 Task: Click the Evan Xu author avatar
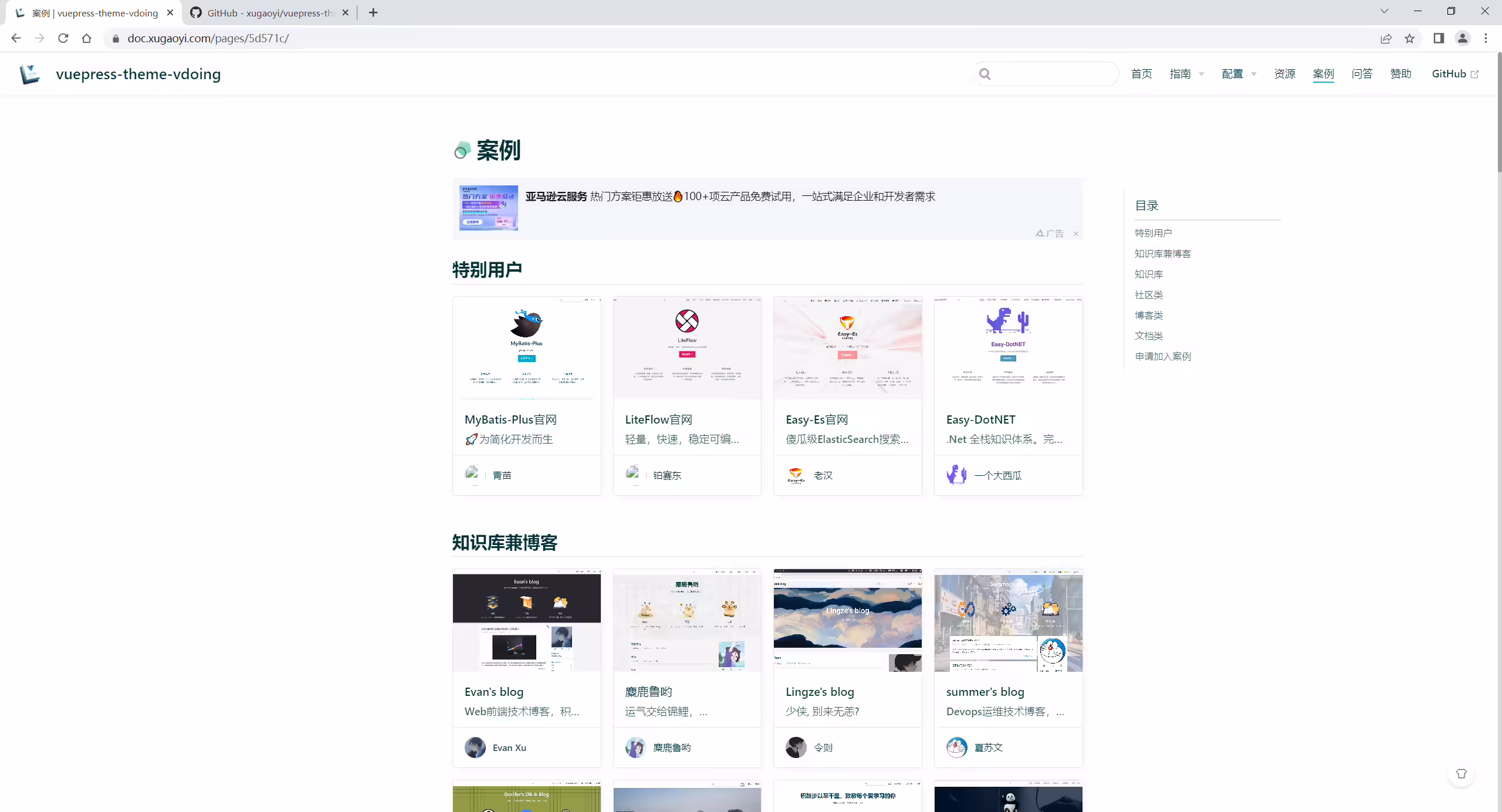(475, 747)
